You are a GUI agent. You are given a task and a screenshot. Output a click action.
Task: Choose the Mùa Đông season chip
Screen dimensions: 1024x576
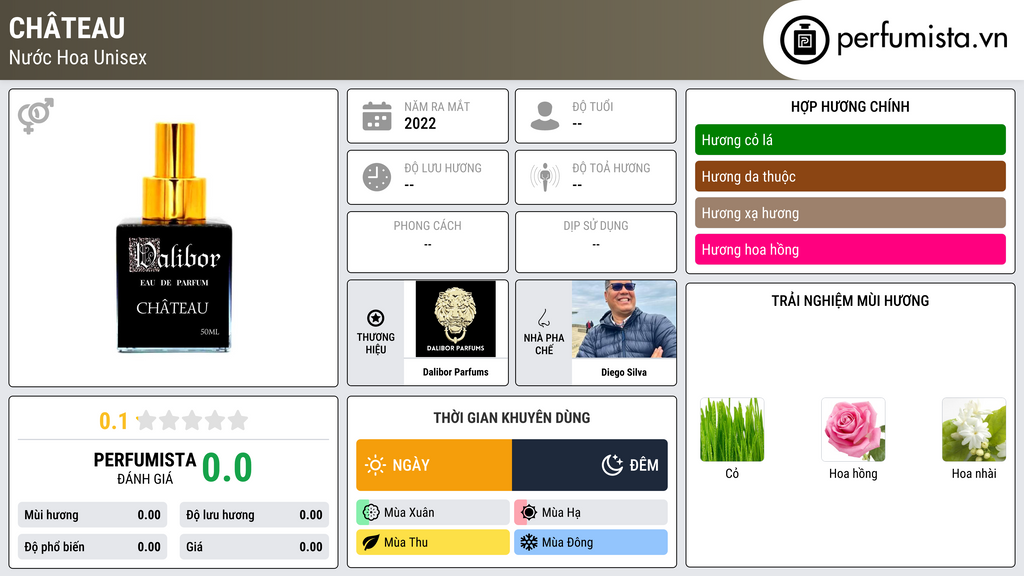(x=591, y=542)
